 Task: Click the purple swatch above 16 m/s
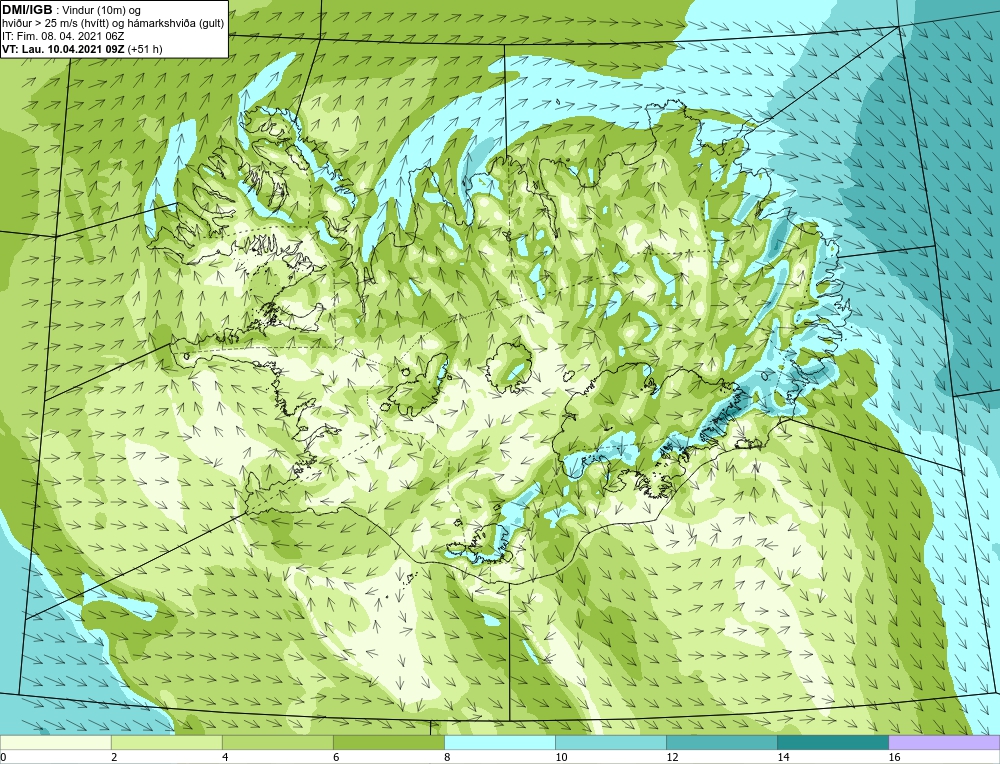click(x=944, y=742)
